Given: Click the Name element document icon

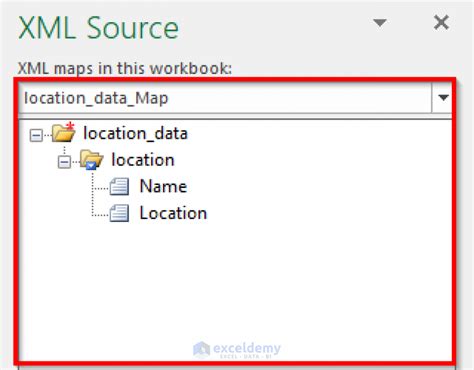Looking at the screenshot, I should (x=119, y=186).
